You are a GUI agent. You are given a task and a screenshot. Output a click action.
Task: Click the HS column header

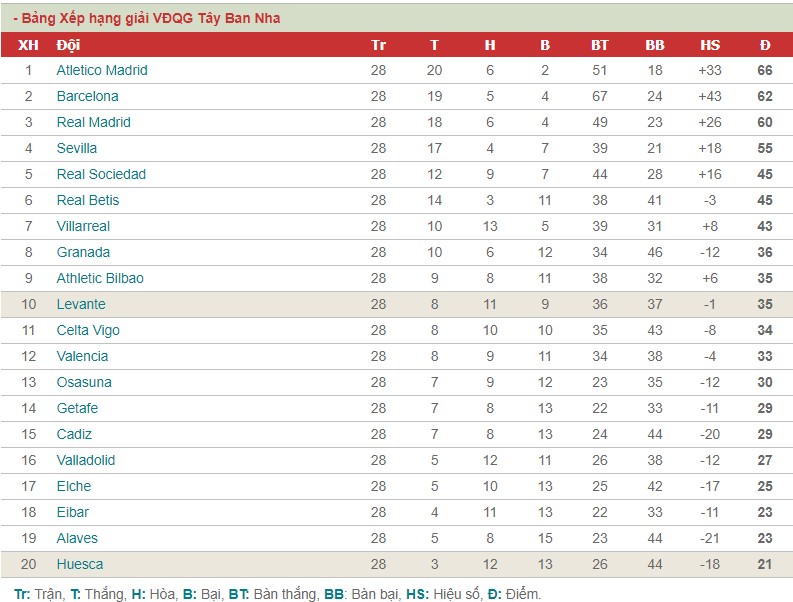710,45
